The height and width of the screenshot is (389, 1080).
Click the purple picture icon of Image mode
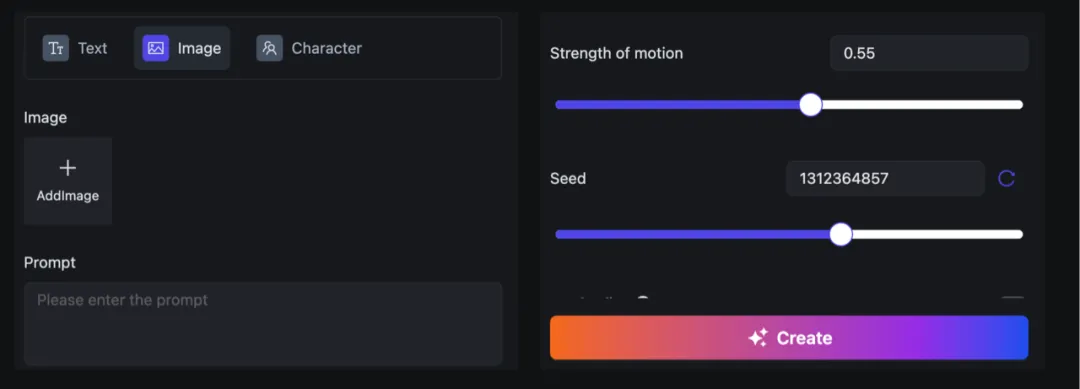[156, 48]
